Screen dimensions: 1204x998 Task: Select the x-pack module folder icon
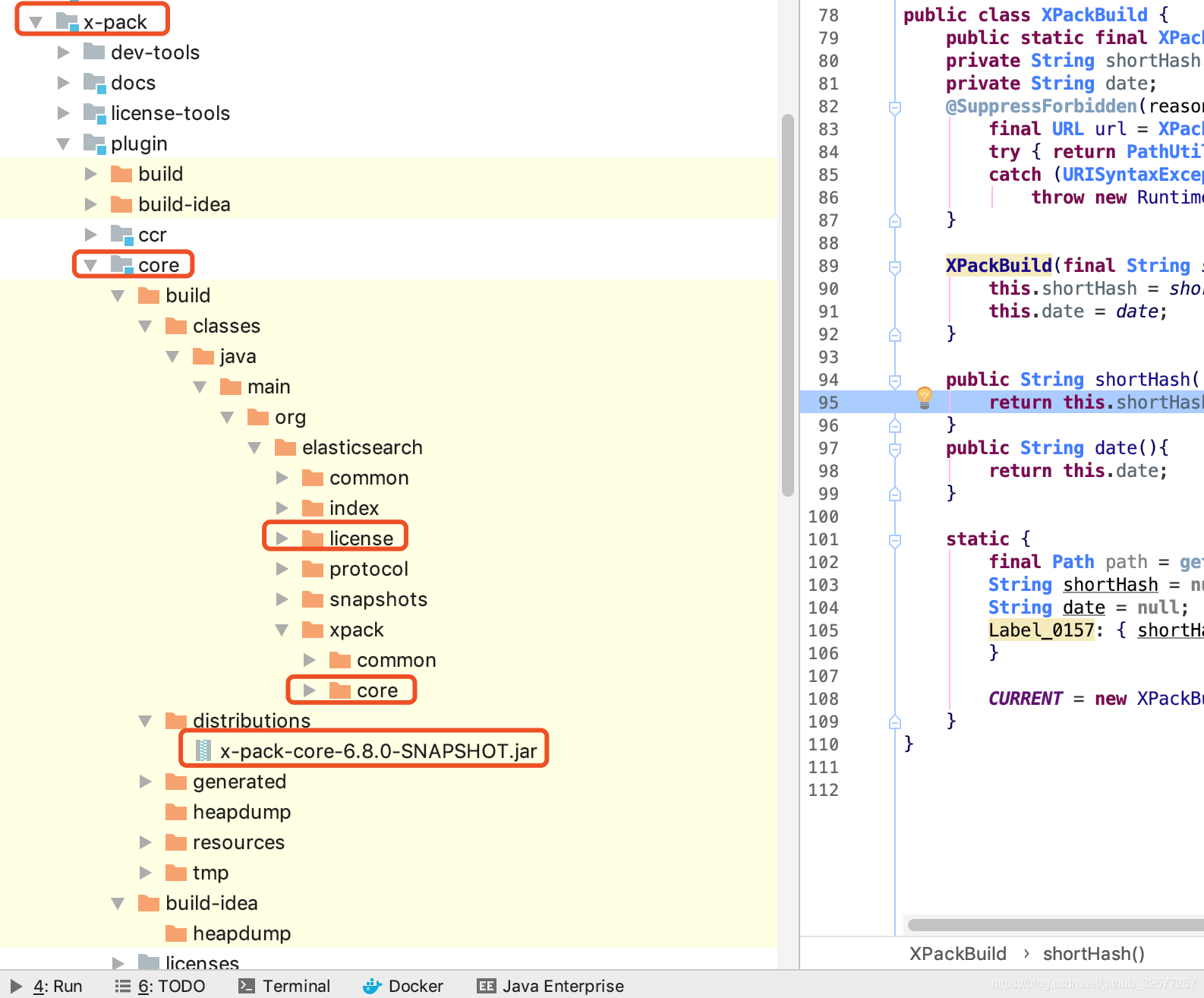(x=68, y=22)
